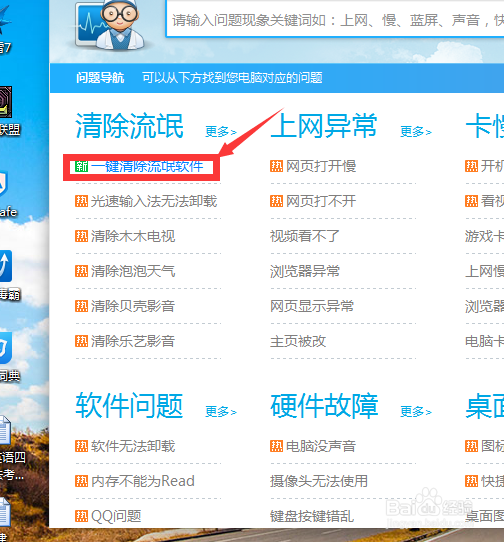Open the 联盟 desktop game icon
Image resolution: width=504 pixels, height=542 pixels.
6,102
